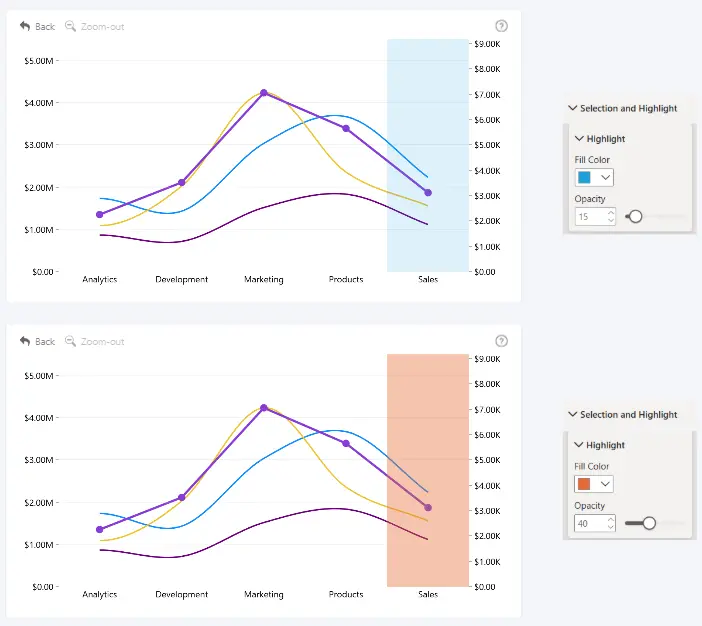Image resolution: width=702 pixels, height=626 pixels.
Task: Click the Marketing axis label in bottom chart
Action: pyautogui.click(x=264, y=595)
